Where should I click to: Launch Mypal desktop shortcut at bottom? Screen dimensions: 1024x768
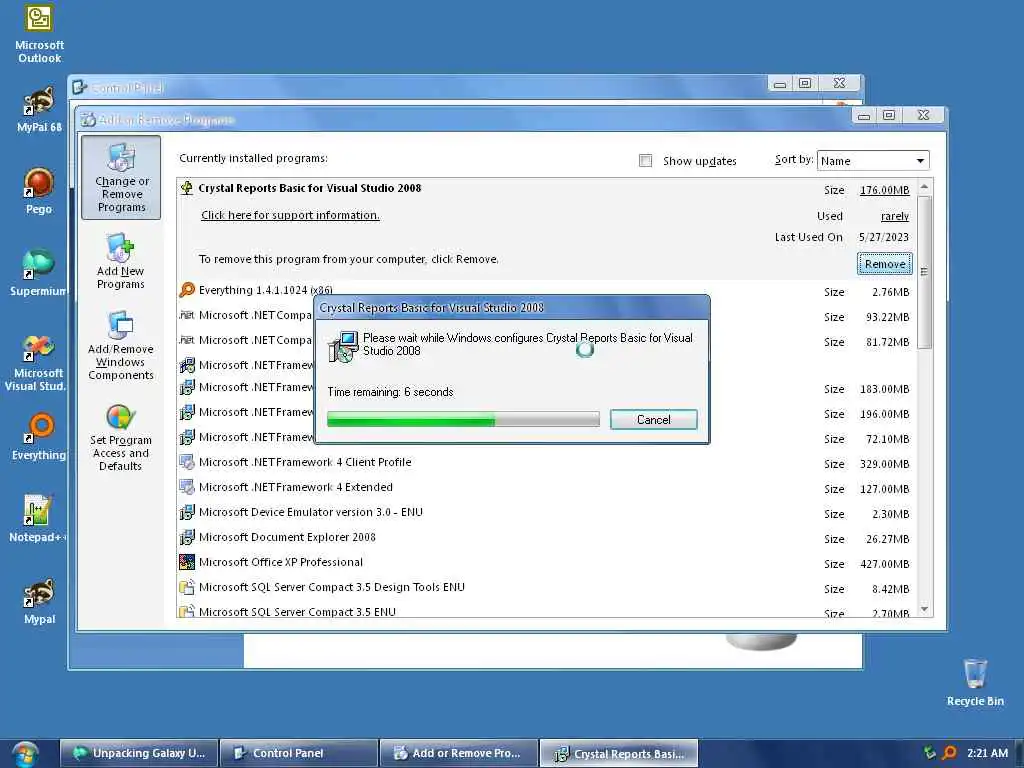tap(39, 601)
